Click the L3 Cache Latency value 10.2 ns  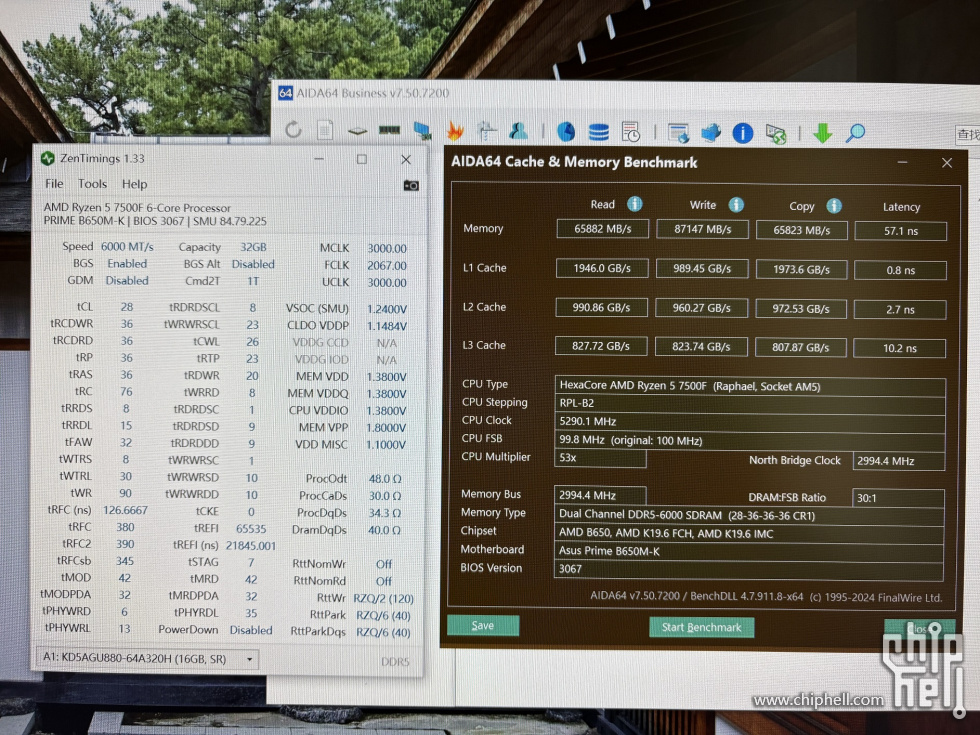pyautogui.click(x=899, y=348)
